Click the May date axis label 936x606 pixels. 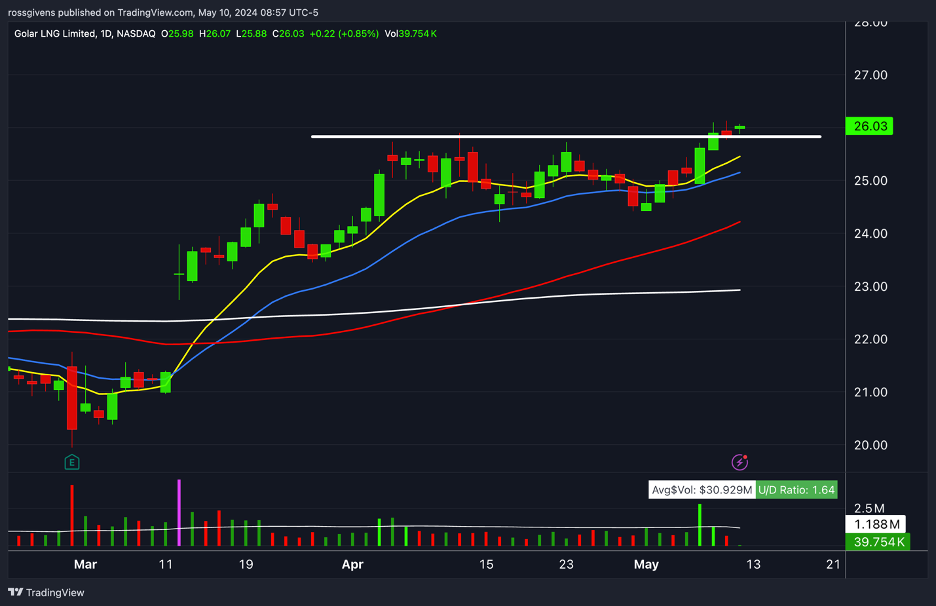click(646, 564)
